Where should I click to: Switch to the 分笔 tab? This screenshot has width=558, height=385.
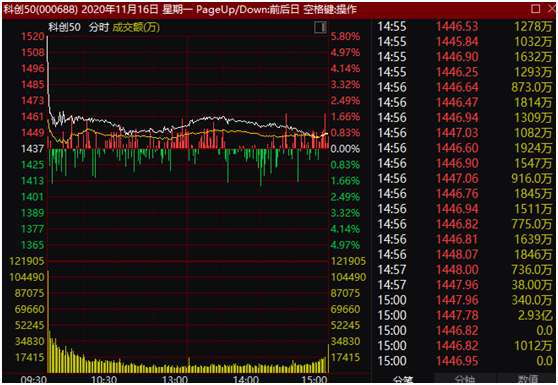(403, 380)
